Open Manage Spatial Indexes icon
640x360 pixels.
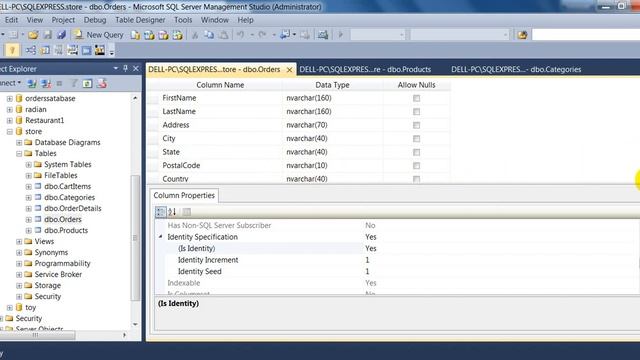[100, 50]
